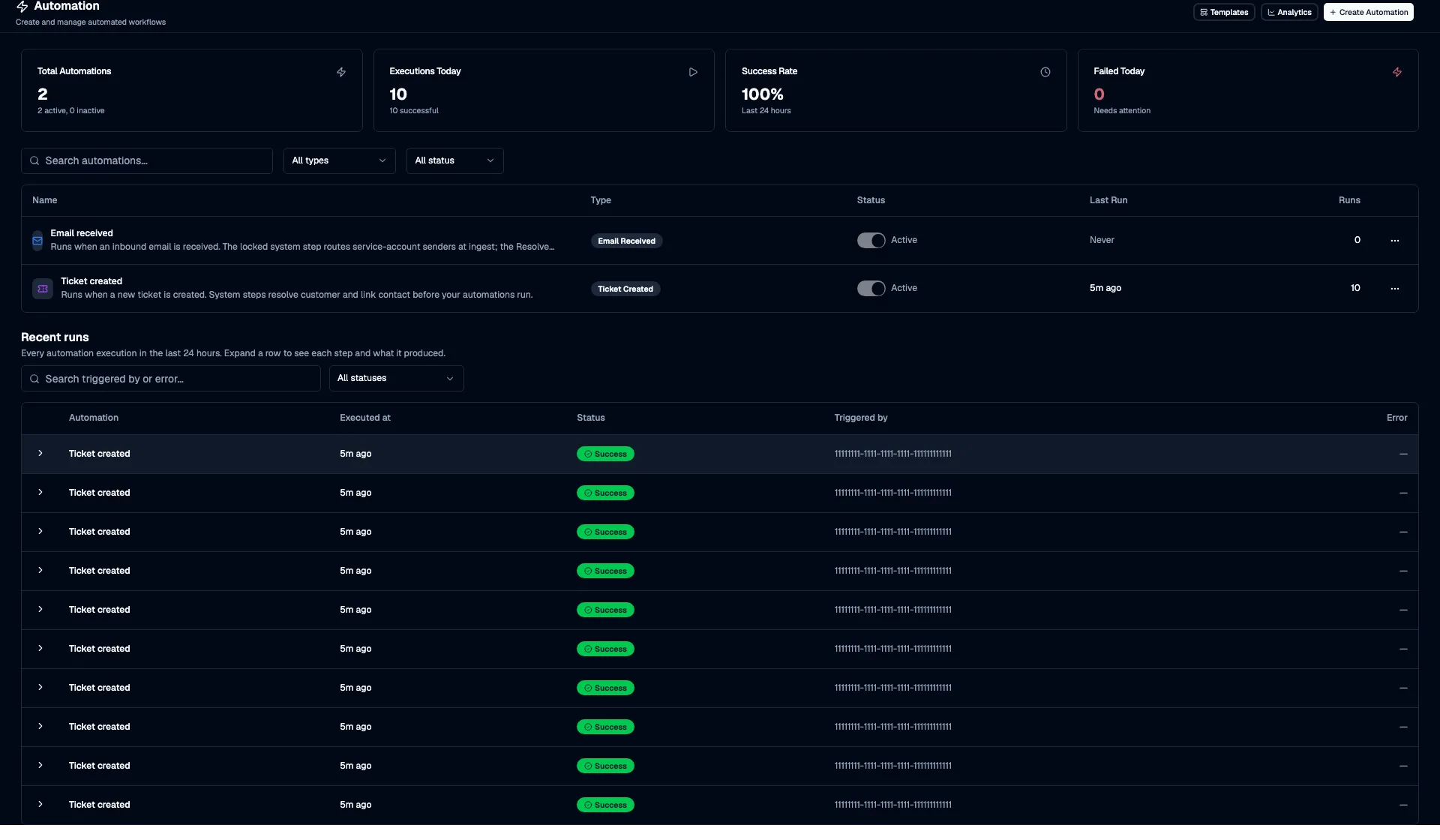Expand the fifth Ticket created run row

(40, 610)
